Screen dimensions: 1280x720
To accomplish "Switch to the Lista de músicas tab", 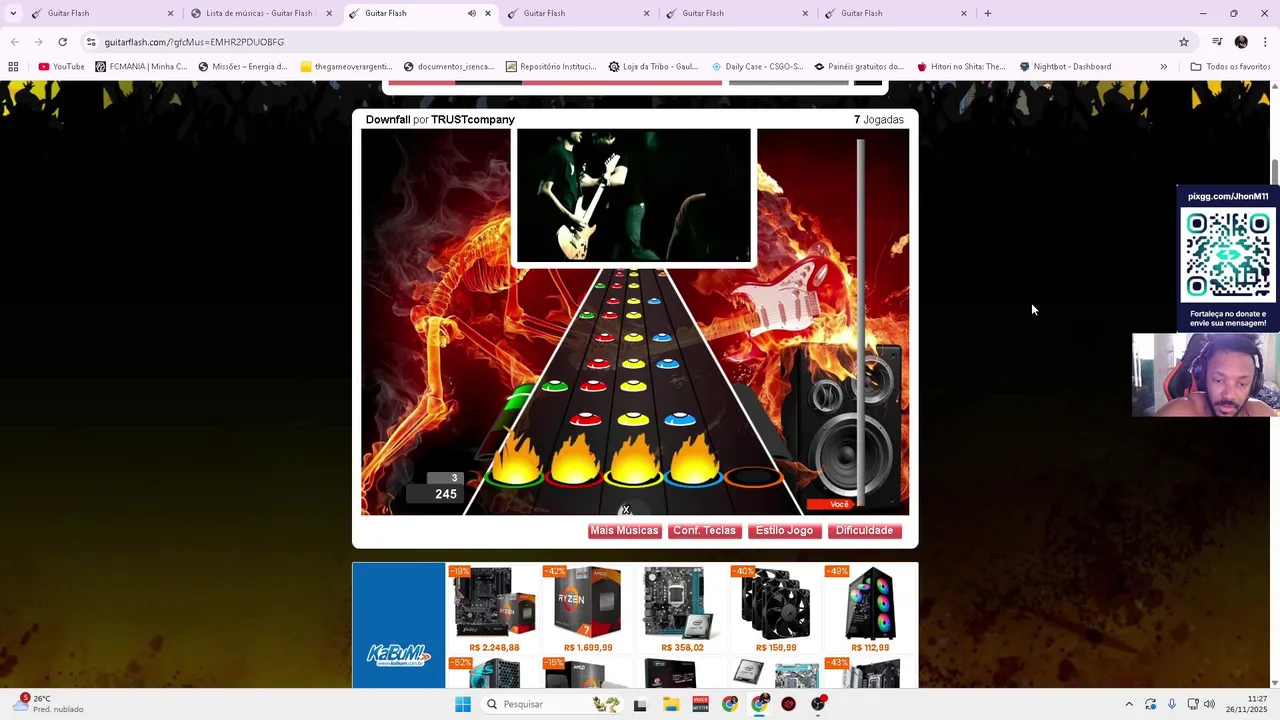I will [x=259, y=13].
